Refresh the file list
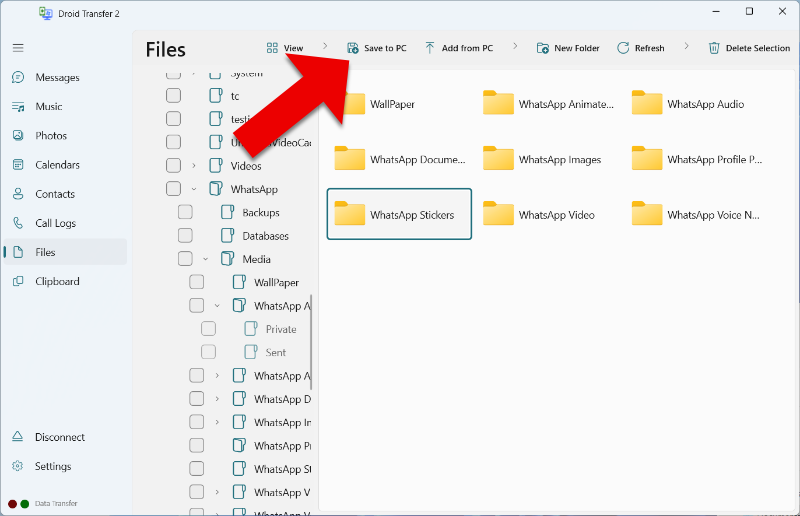The width and height of the screenshot is (800, 516). (x=641, y=48)
